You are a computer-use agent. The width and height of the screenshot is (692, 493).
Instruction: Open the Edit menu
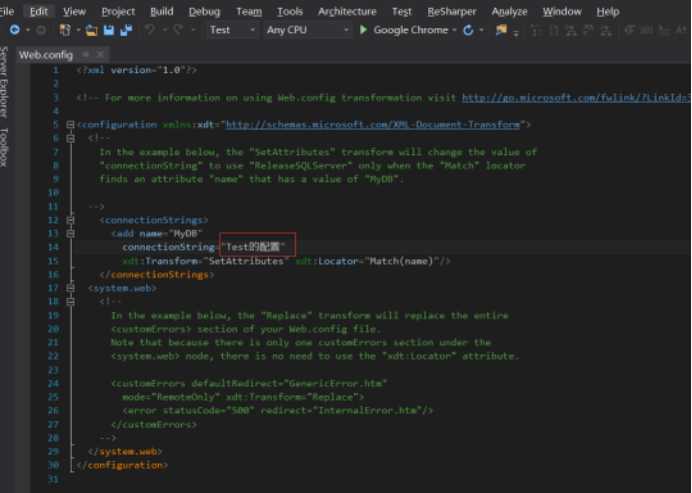pos(38,11)
